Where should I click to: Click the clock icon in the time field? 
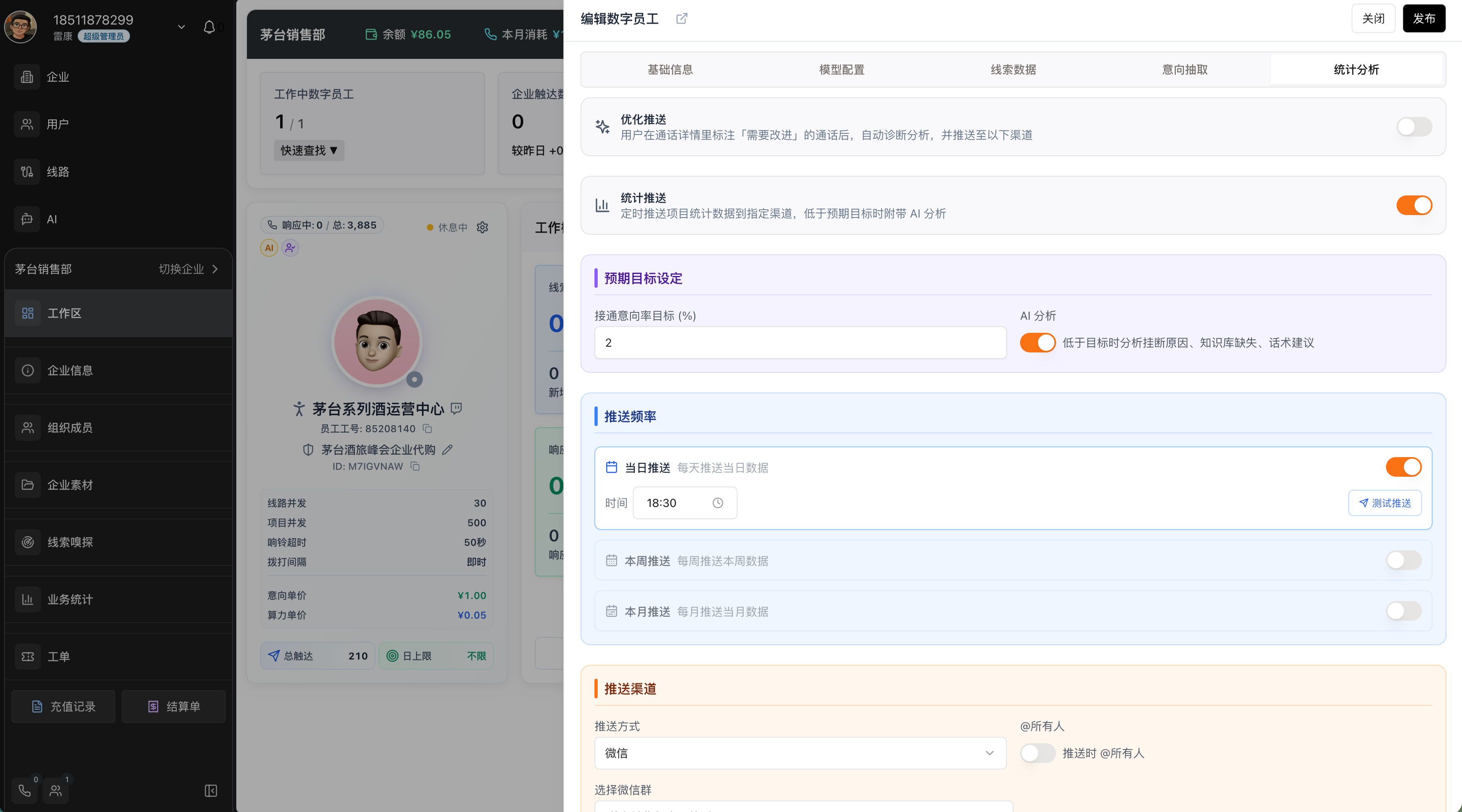(718, 503)
